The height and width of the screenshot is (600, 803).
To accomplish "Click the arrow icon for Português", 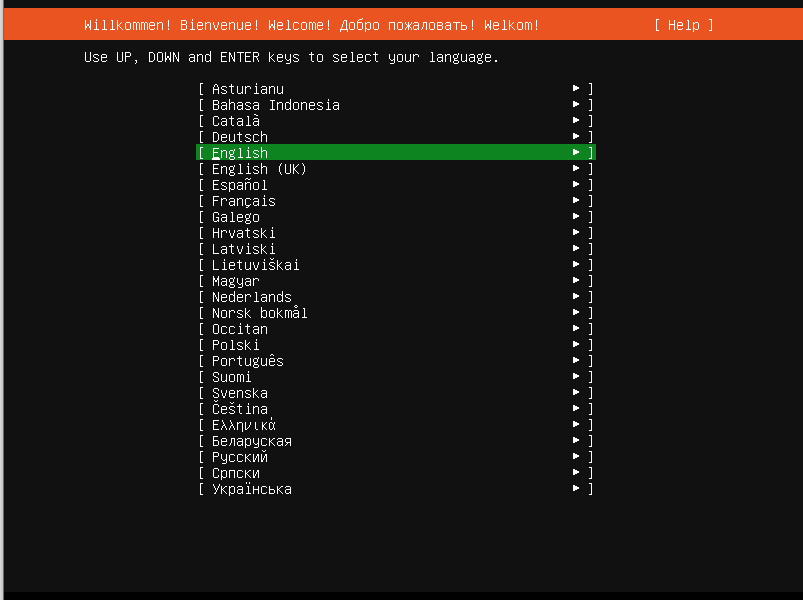I will coord(576,361).
